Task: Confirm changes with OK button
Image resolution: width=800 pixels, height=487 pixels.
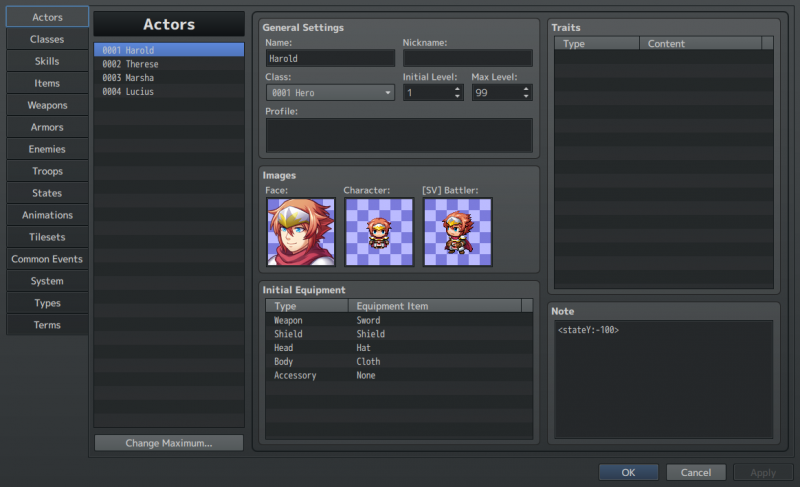Action: (x=628, y=472)
